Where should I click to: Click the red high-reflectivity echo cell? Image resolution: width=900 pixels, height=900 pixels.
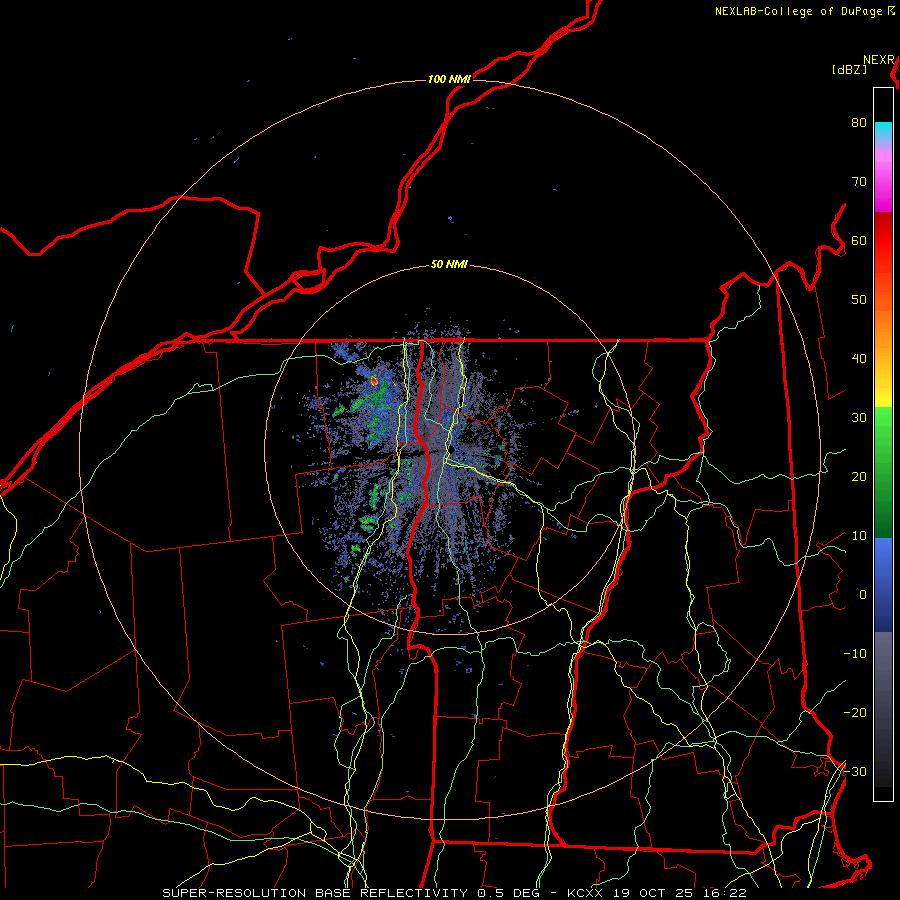pos(374,379)
